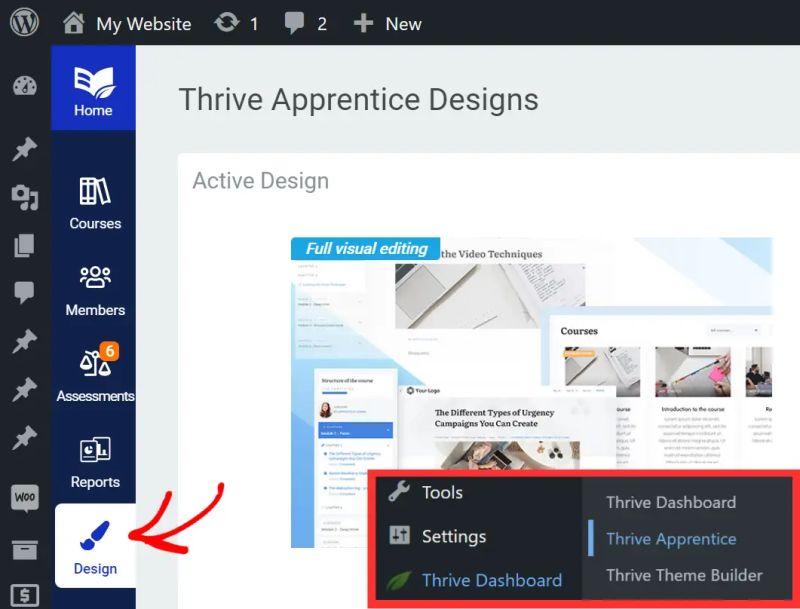Open WooCommerce from the admin sidebar
The image size is (800, 609).
24,497
